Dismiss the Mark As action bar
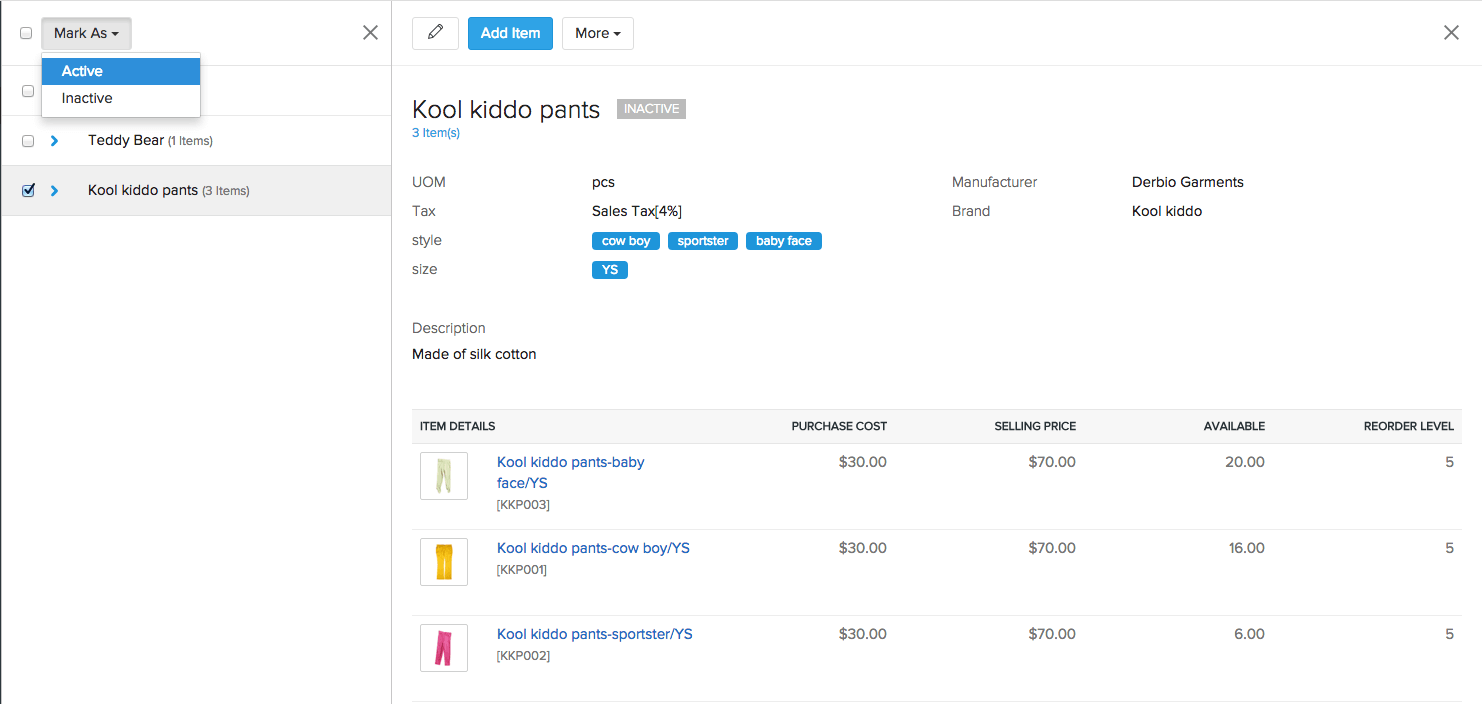Viewport: 1482px width, 704px height. [x=370, y=32]
